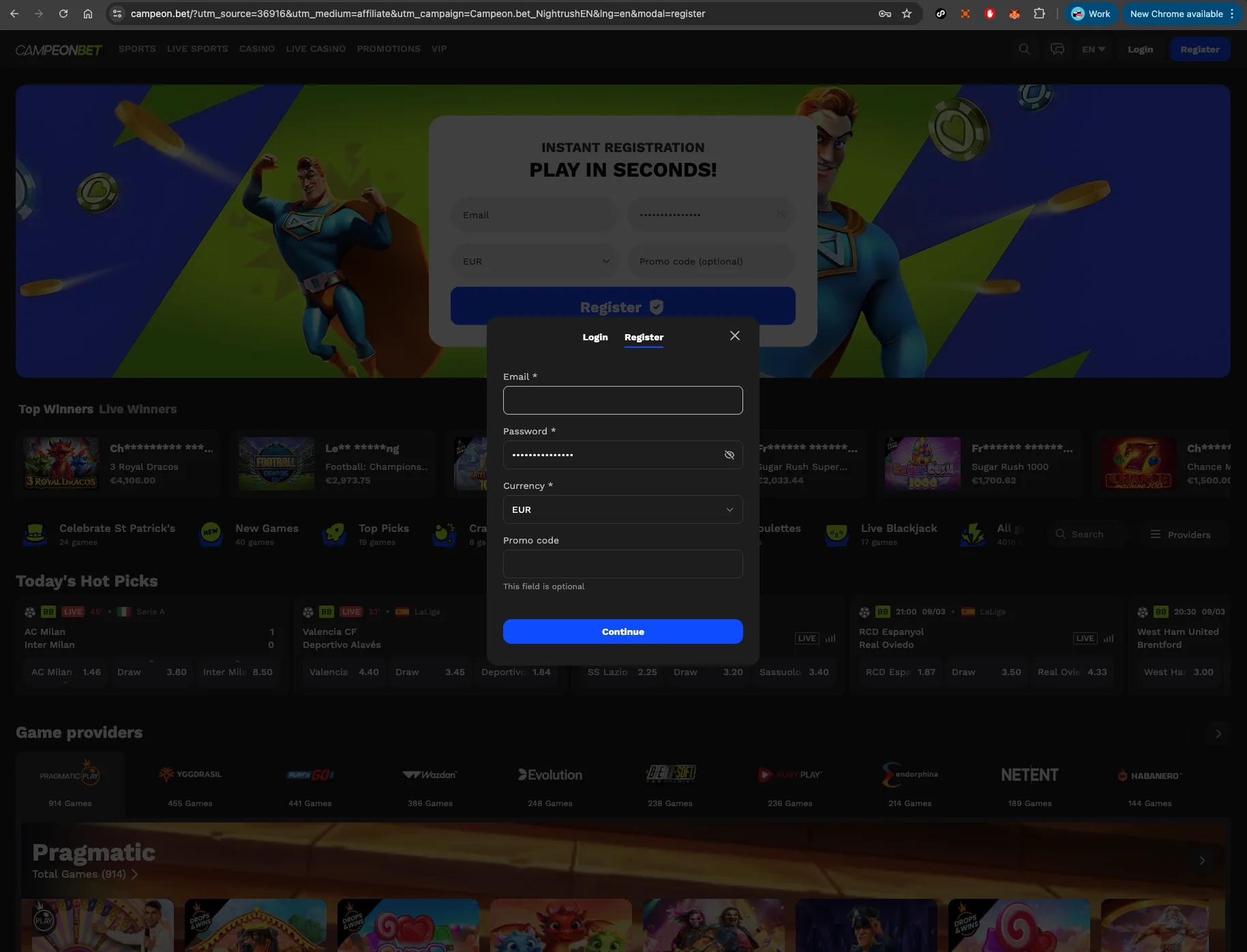Bet on Inter Milan at 8.50
1247x952 pixels.
coord(237,672)
